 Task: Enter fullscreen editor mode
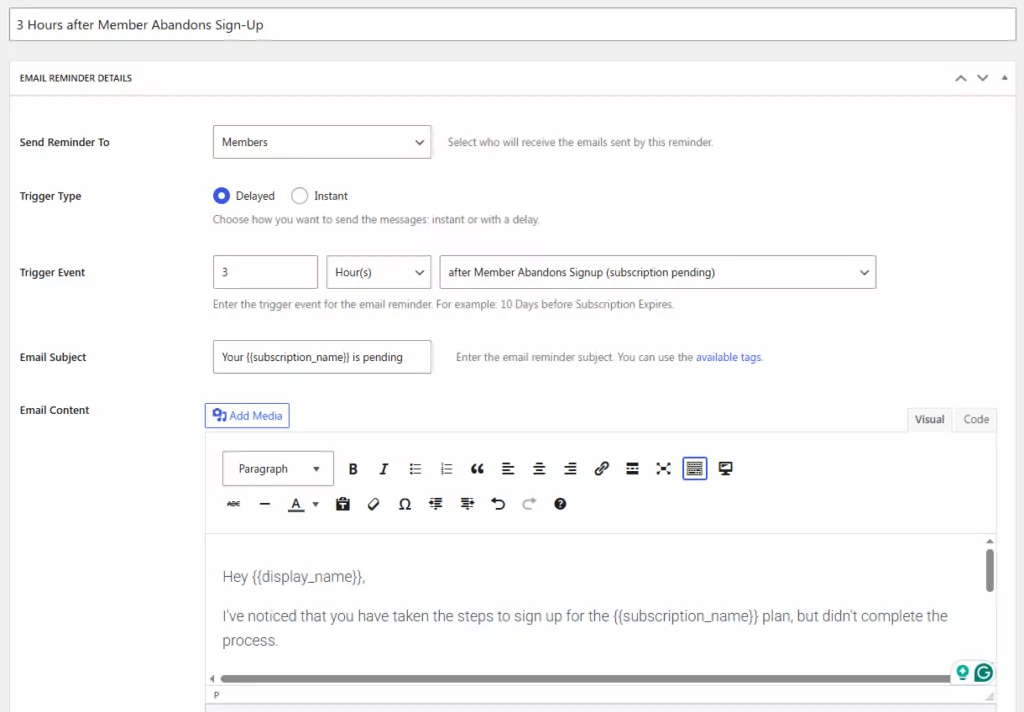663,469
